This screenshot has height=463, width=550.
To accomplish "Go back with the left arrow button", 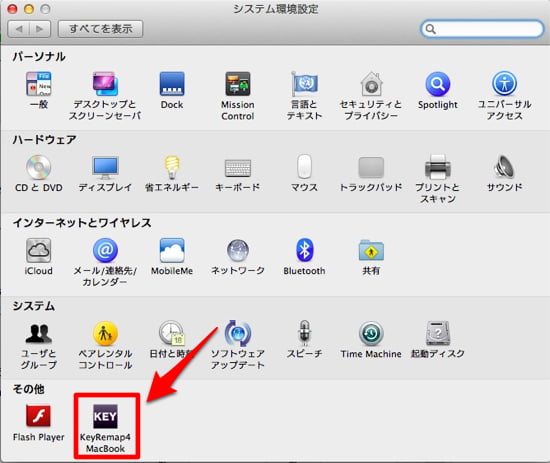I will pos(19,29).
